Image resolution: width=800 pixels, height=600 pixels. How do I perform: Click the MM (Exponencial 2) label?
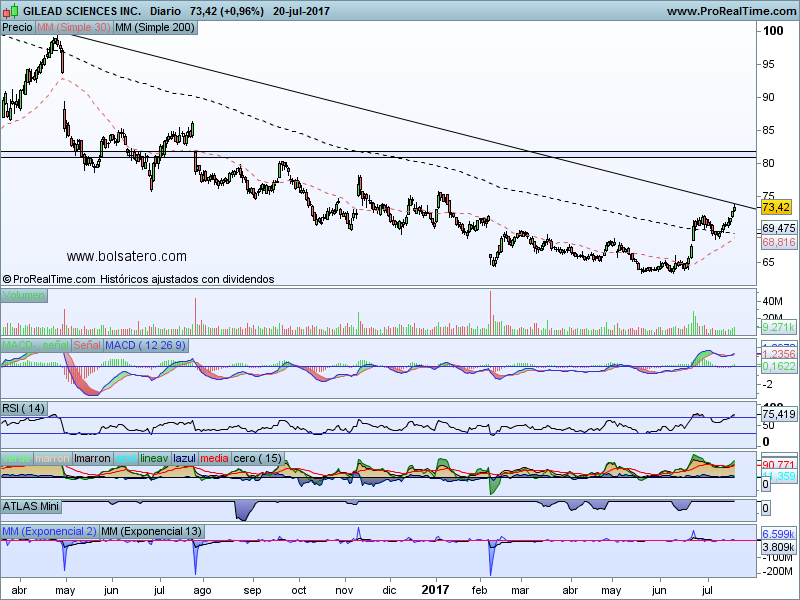coord(49,531)
